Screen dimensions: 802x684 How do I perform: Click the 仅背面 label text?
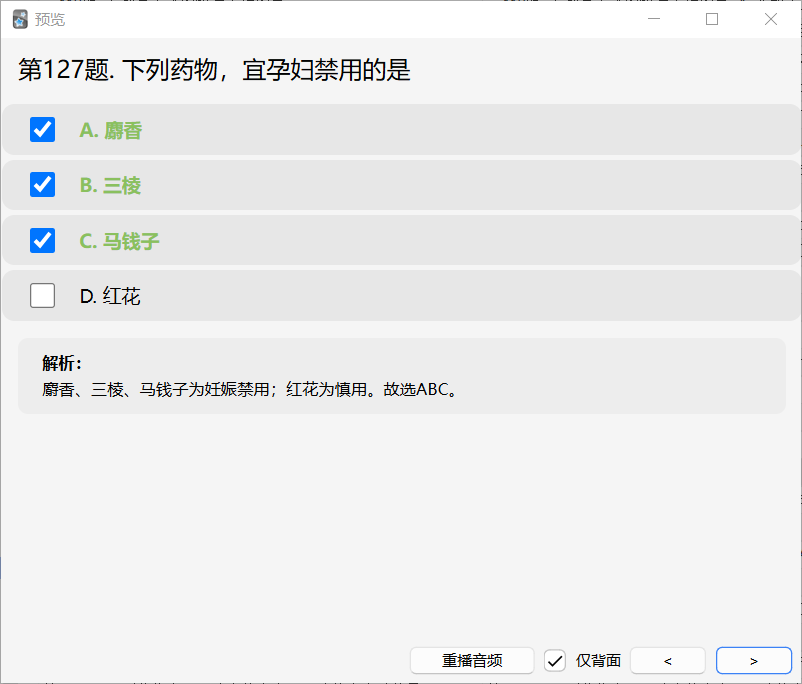tap(598, 660)
